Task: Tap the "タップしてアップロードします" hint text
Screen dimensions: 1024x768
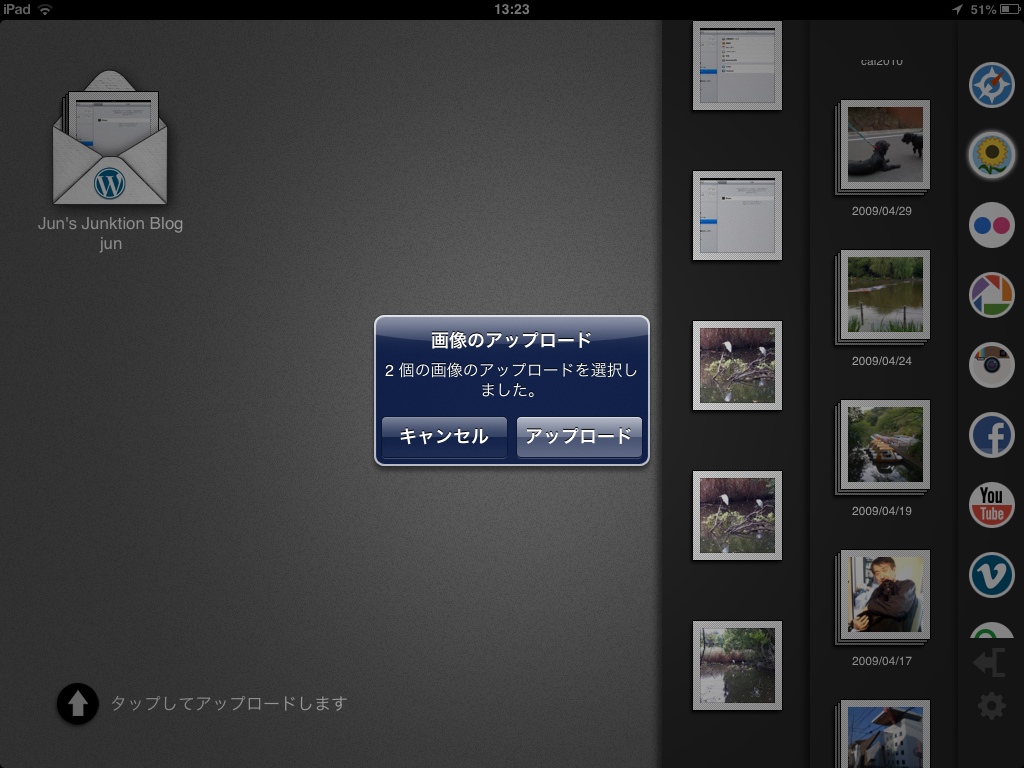Action: coord(229,703)
